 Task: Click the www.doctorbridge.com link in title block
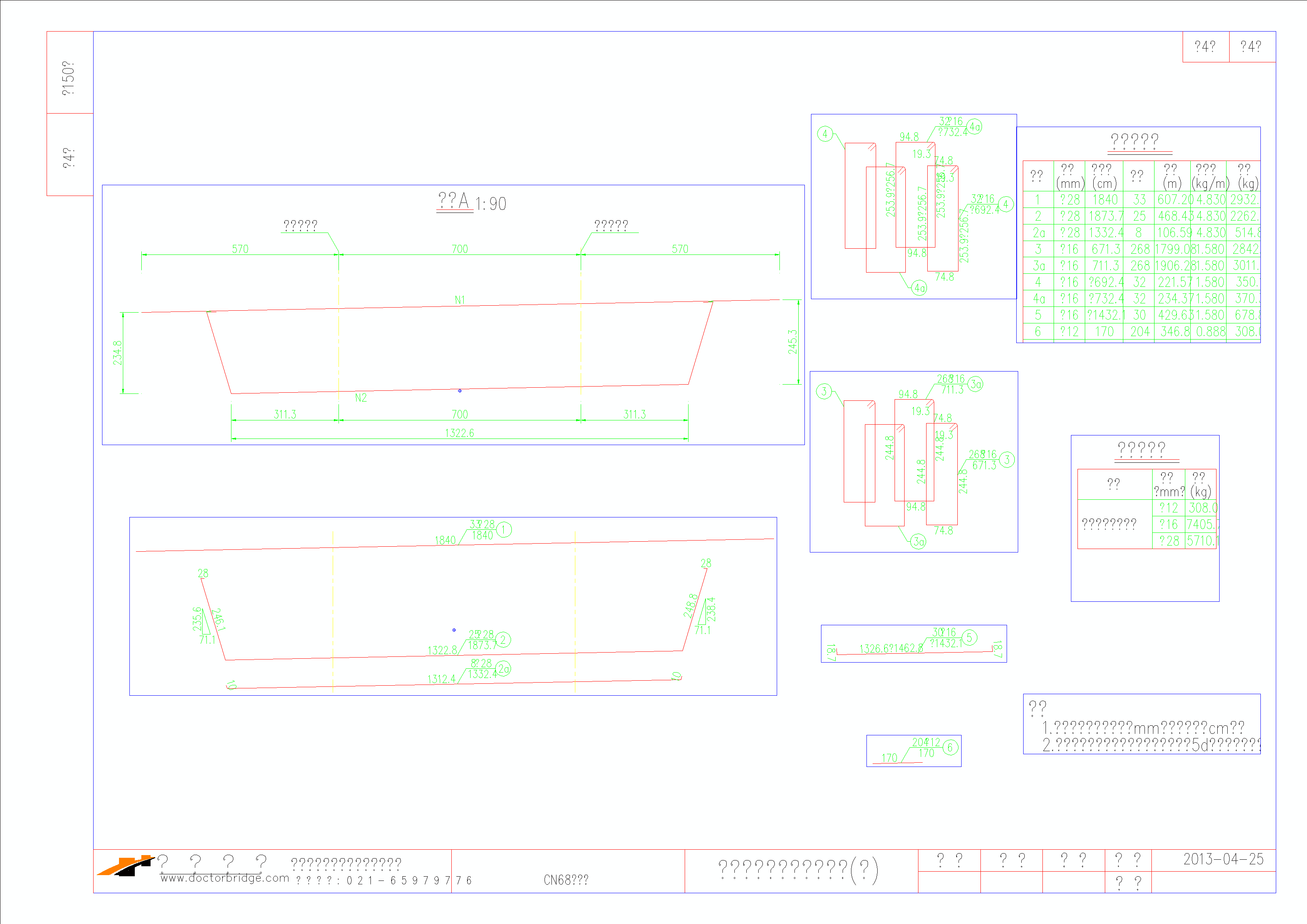pyautogui.click(x=224, y=878)
